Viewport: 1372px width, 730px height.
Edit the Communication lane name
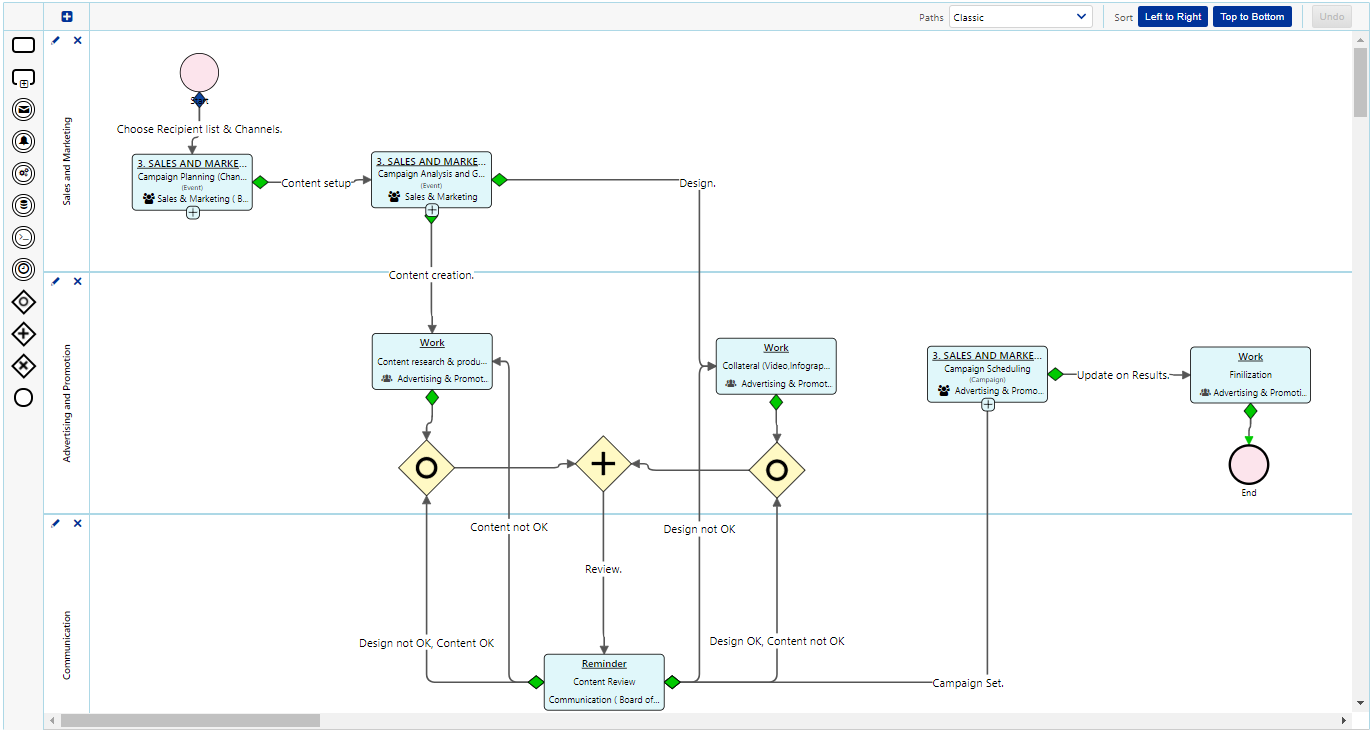pyautogui.click(x=55, y=523)
